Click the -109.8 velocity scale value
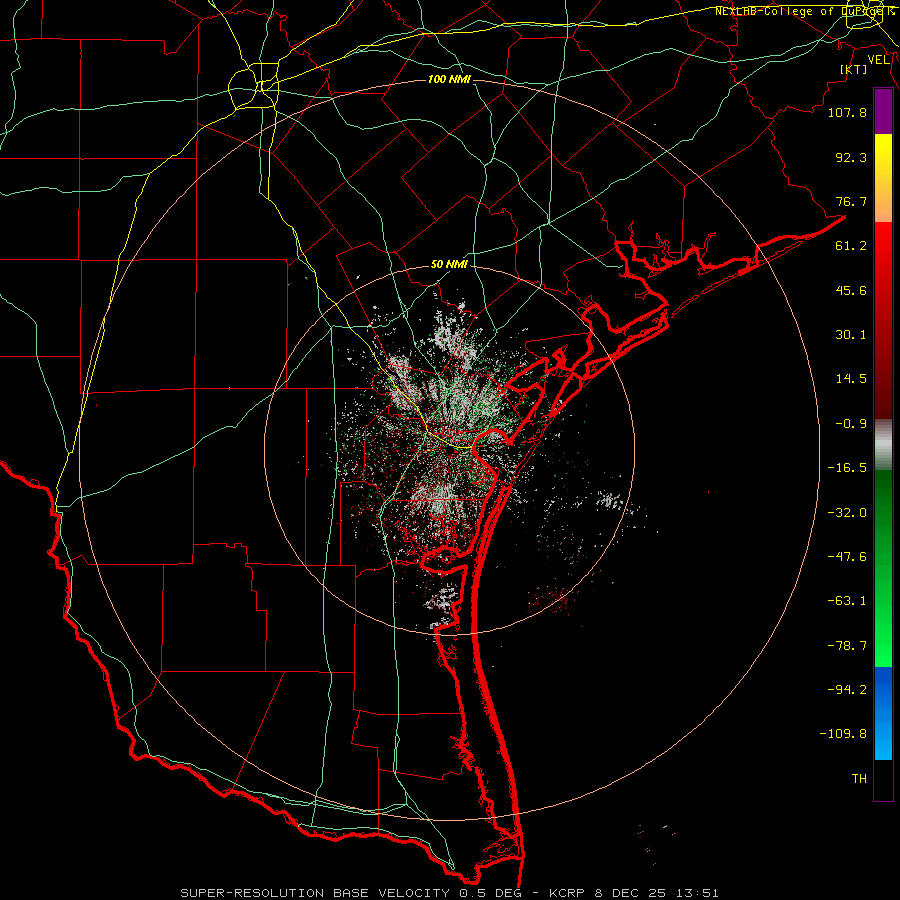The width and height of the screenshot is (900, 900). coord(843,734)
